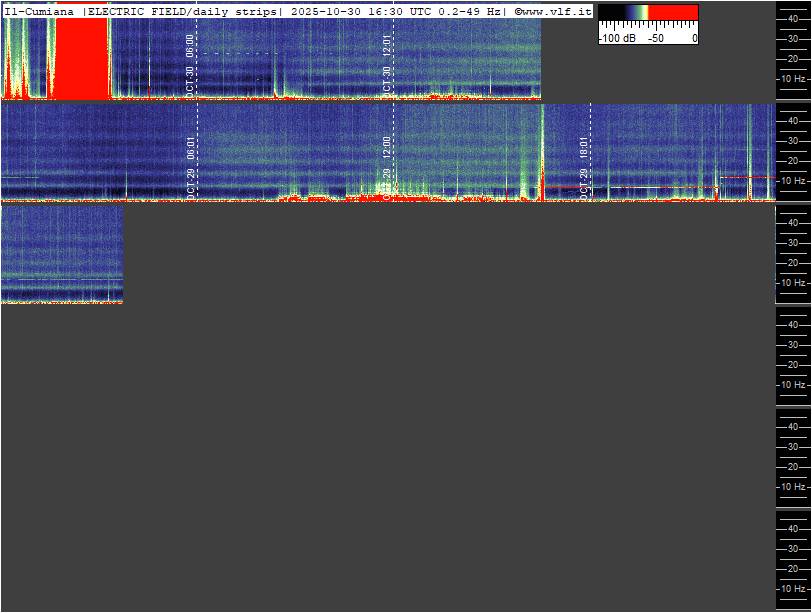This screenshot has height=613, width=812.
Task: Select the OCT 30 12:01 time marker
Action: tap(387, 60)
